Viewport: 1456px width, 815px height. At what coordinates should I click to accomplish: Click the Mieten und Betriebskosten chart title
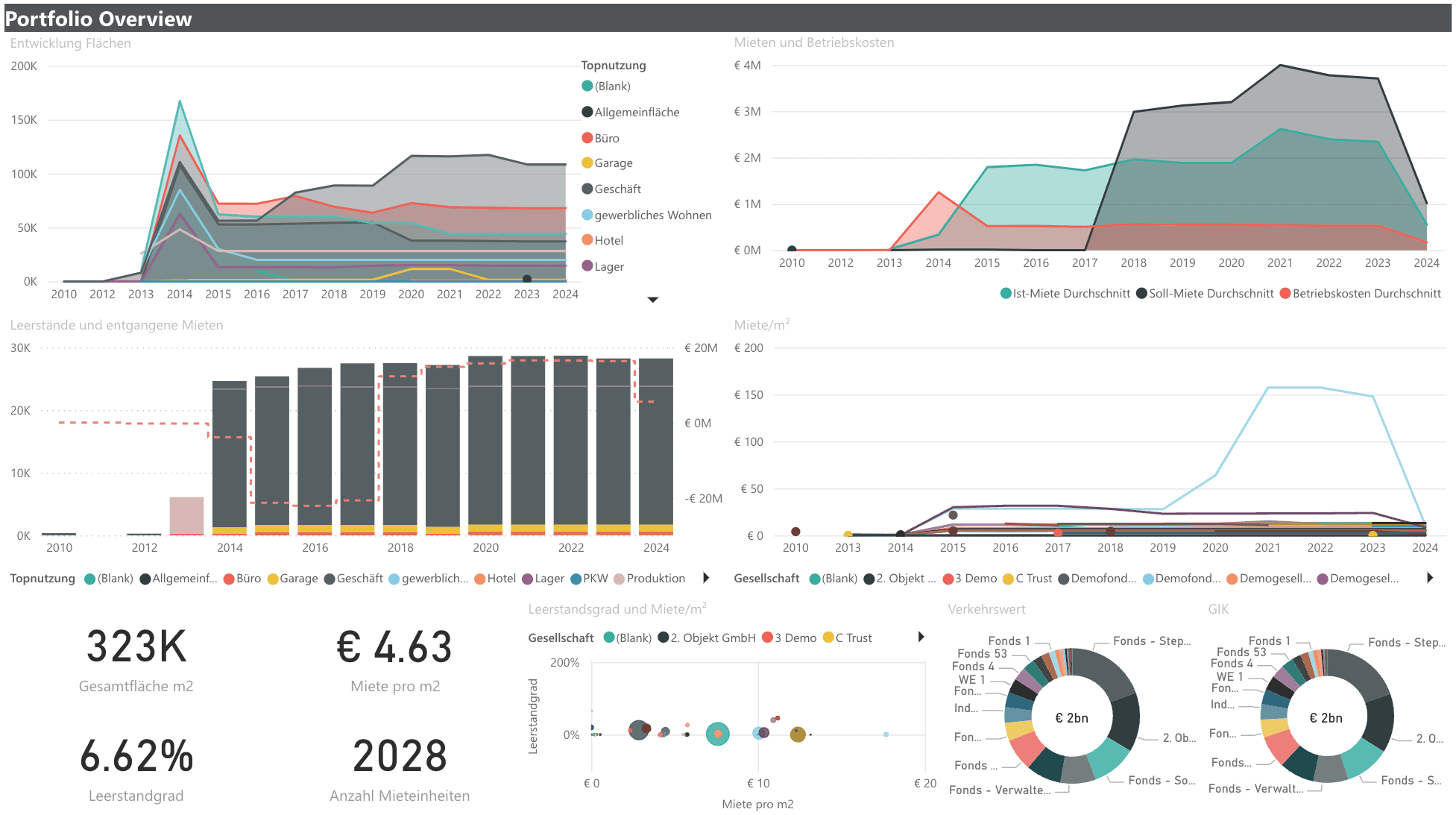814,43
